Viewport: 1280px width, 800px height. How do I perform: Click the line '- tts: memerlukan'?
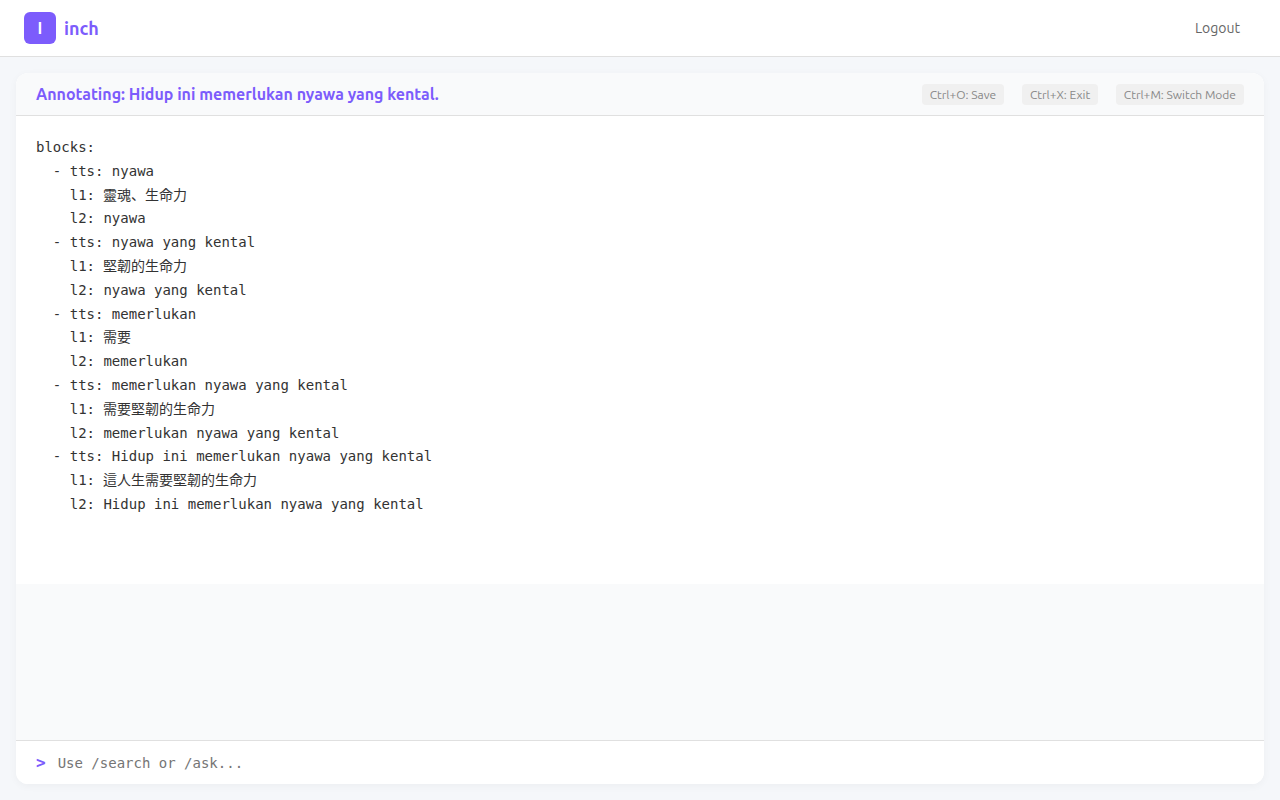[x=124, y=314]
